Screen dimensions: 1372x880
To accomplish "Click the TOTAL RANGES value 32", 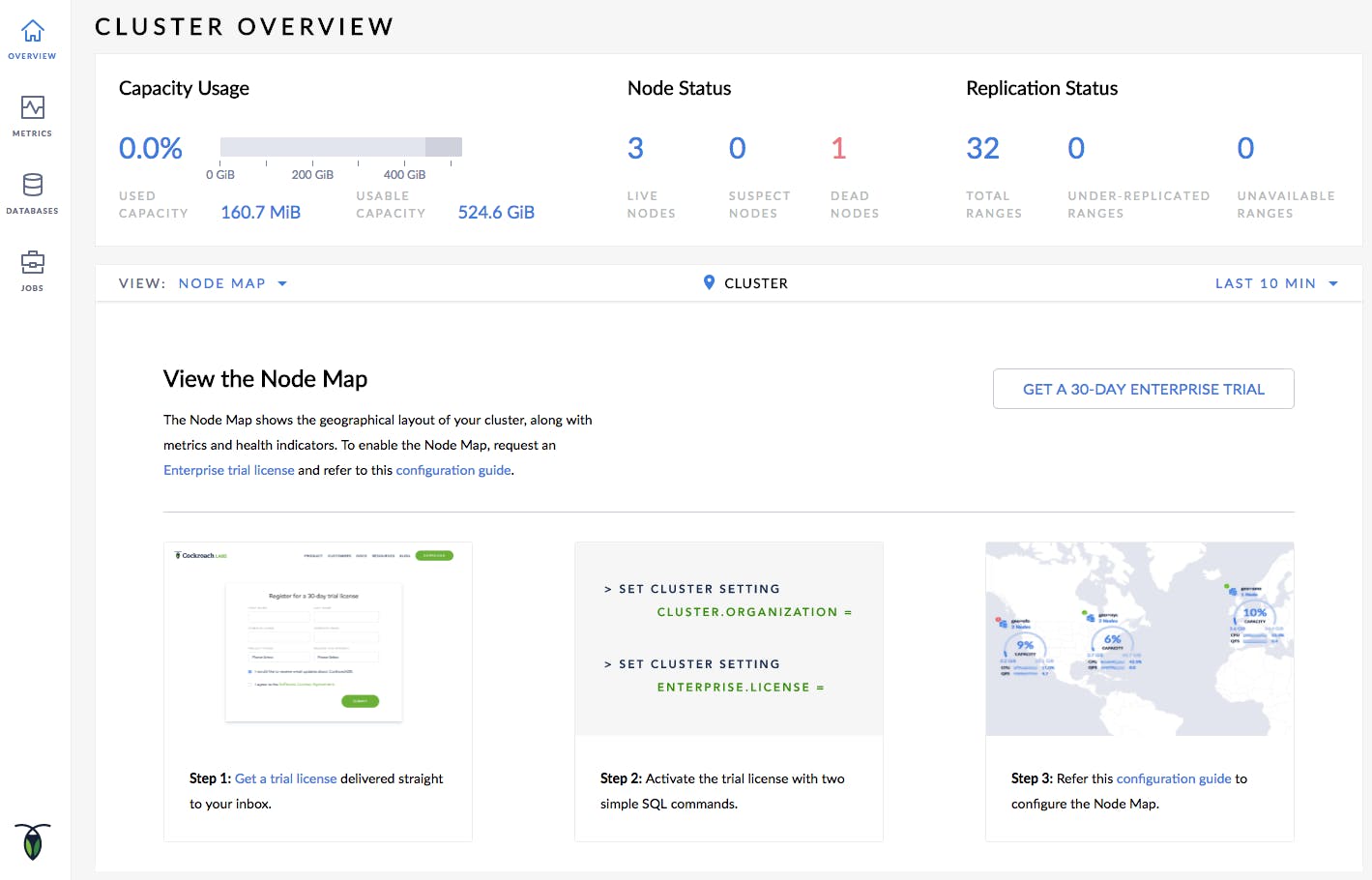I will (x=982, y=148).
